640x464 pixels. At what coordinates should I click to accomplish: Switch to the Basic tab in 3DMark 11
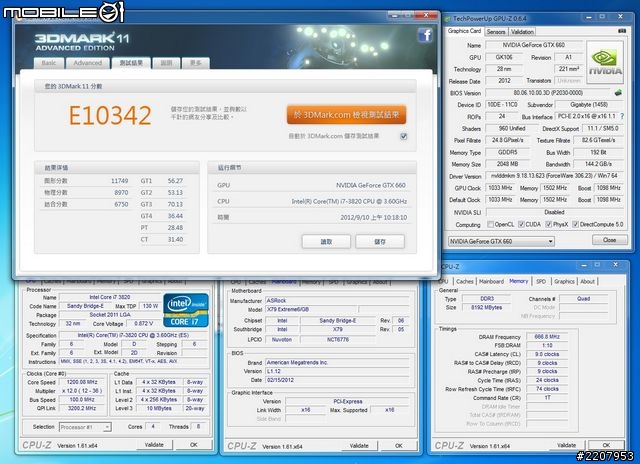[x=49, y=63]
